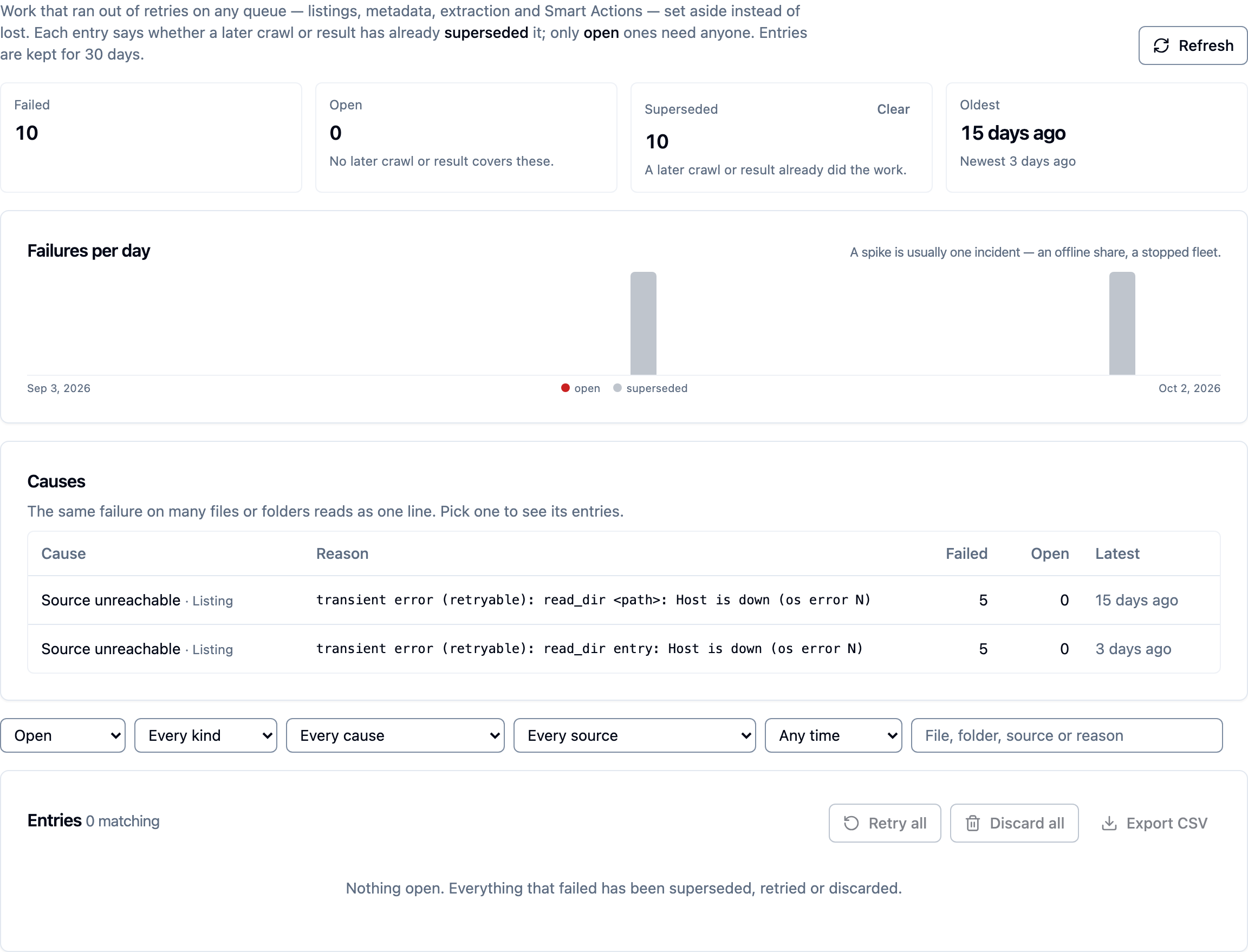Open the Open status filter dropdown

[x=63, y=735]
